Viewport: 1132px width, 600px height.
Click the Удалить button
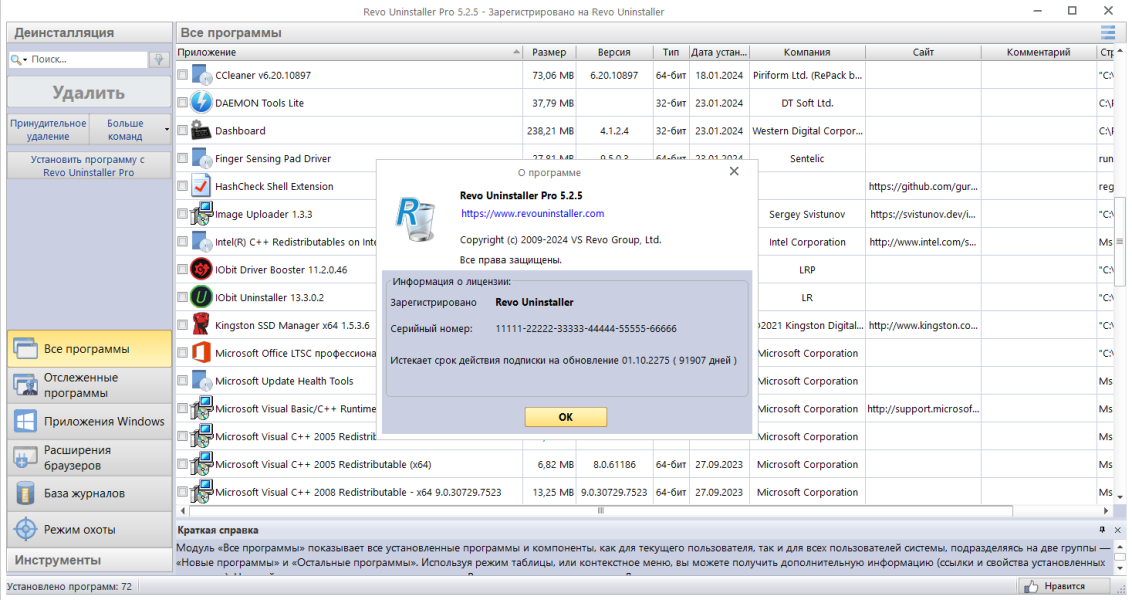(x=89, y=92)
